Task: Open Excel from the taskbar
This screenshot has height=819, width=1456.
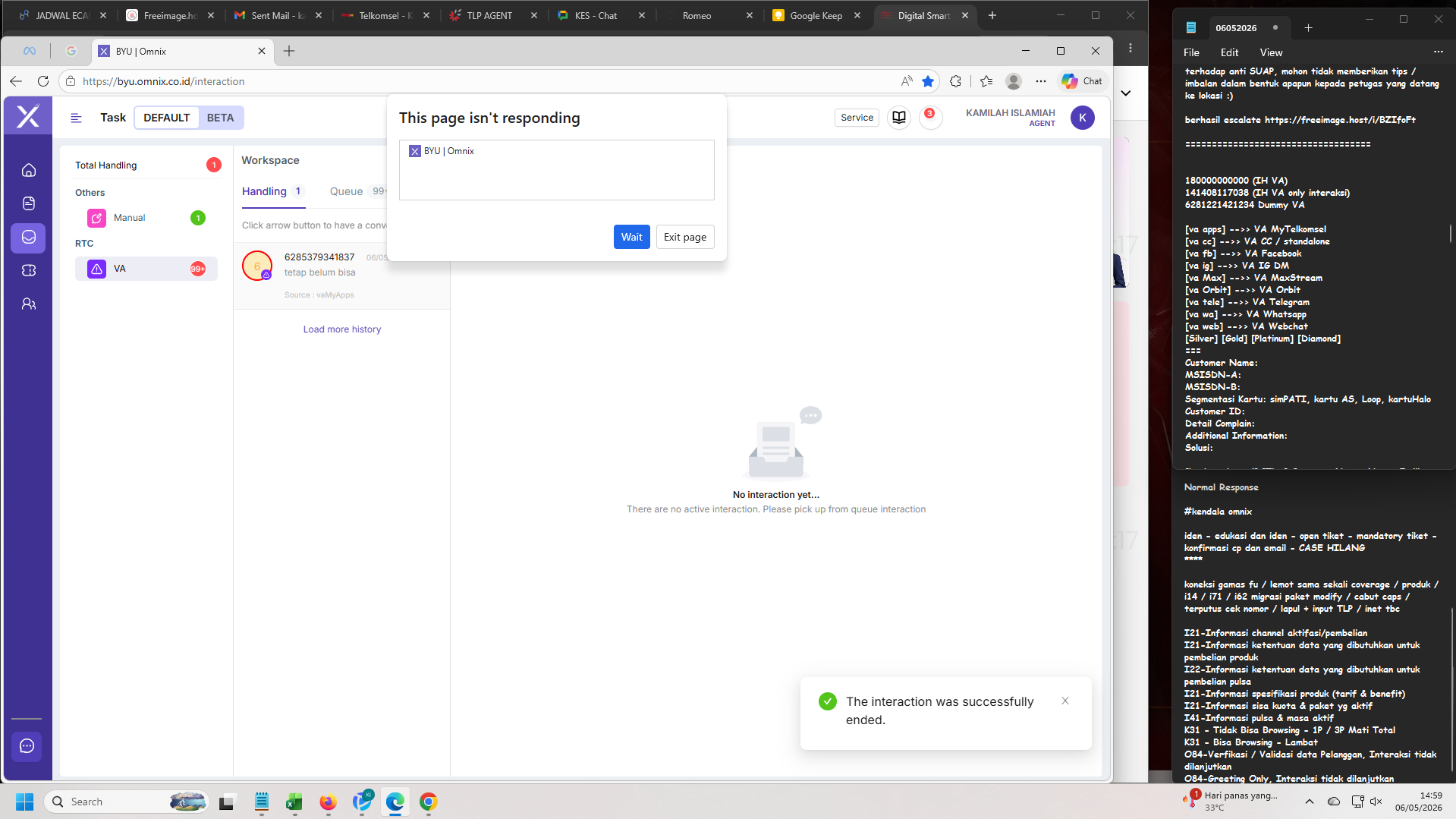Action: pyautogui.click(x=294, y=802)
